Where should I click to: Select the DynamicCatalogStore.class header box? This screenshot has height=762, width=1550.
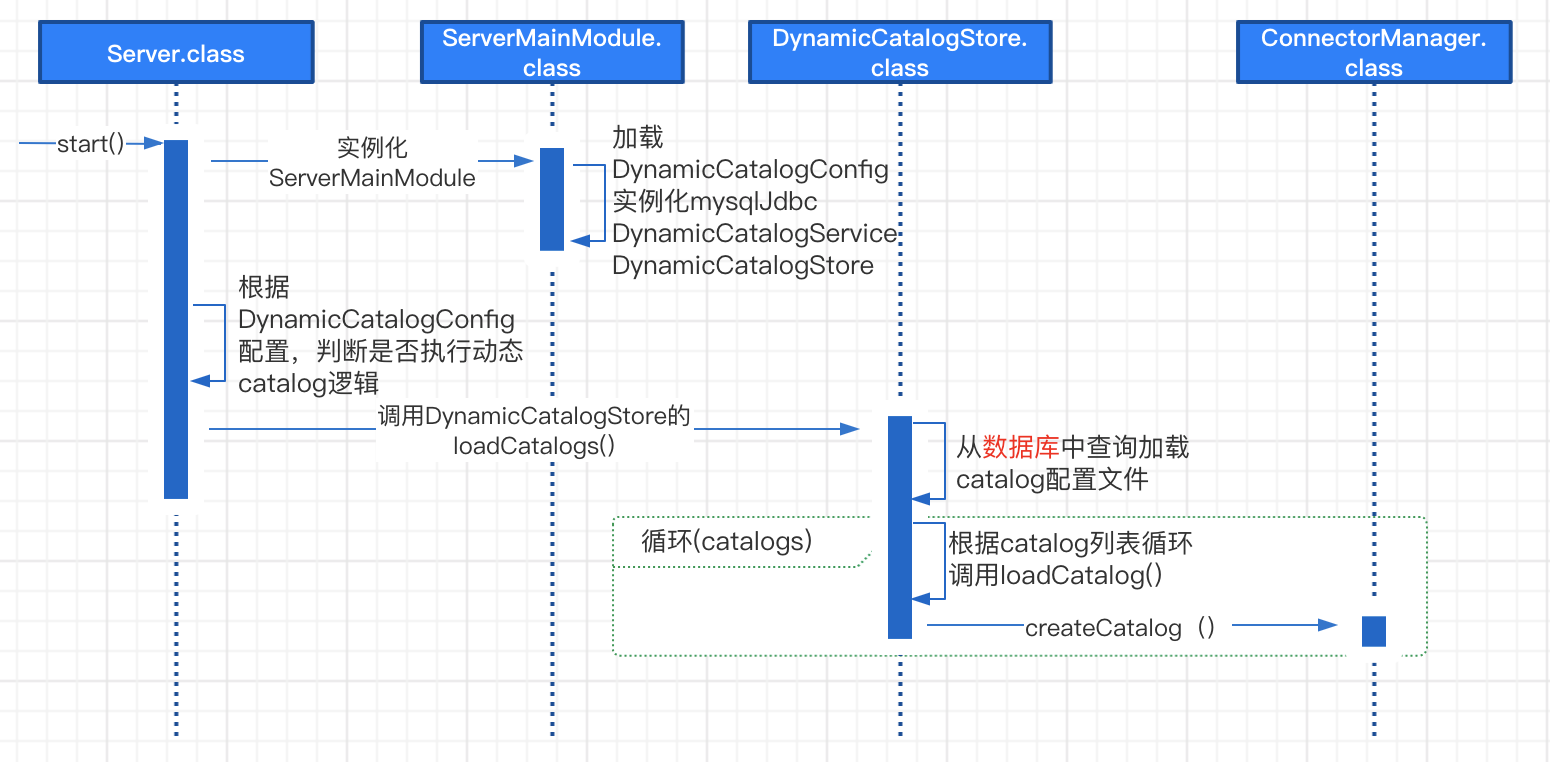pyautogui.click(x=899, y=54)
